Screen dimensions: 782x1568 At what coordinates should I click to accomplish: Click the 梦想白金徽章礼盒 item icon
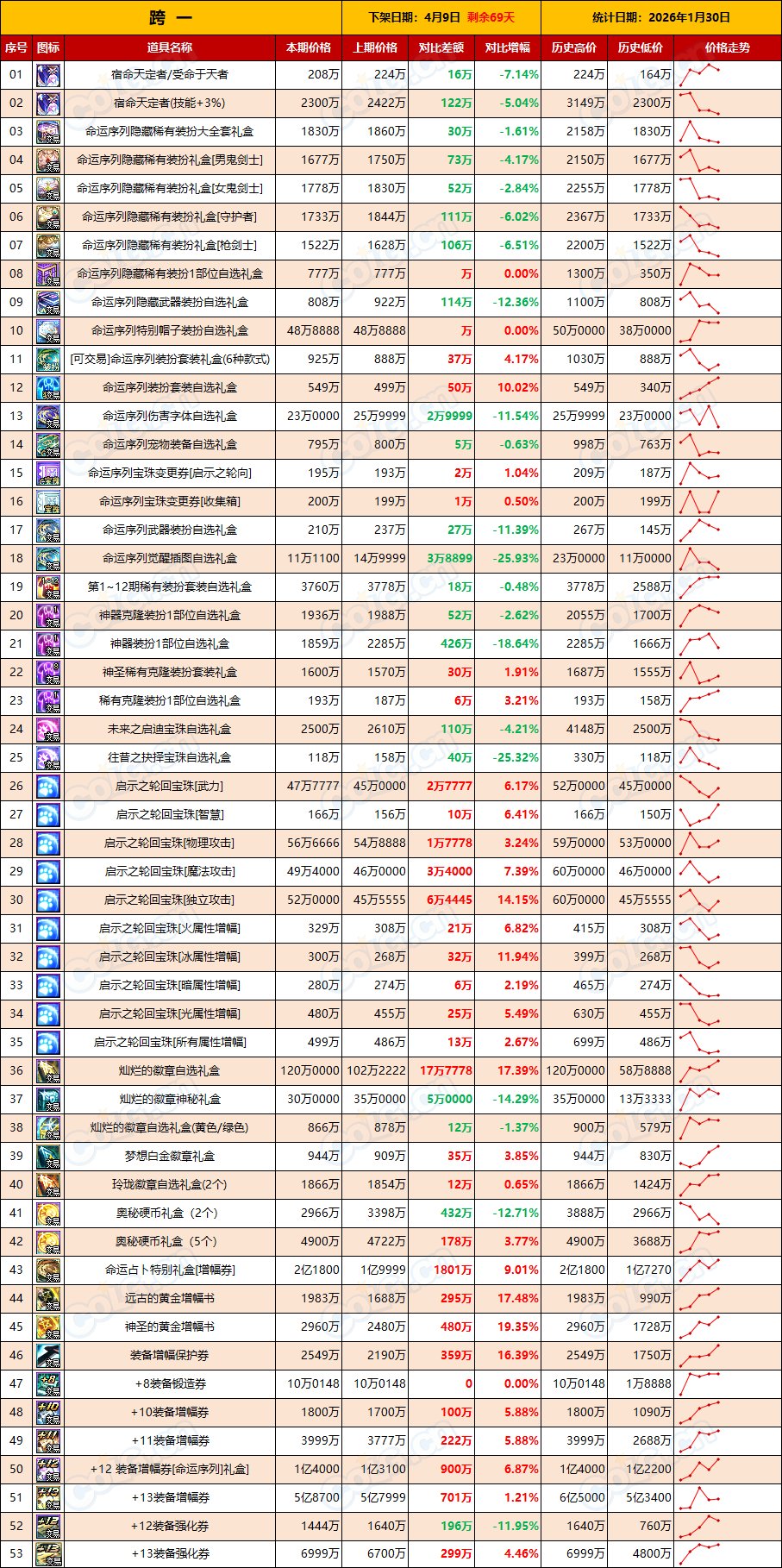coord(48,1157)
